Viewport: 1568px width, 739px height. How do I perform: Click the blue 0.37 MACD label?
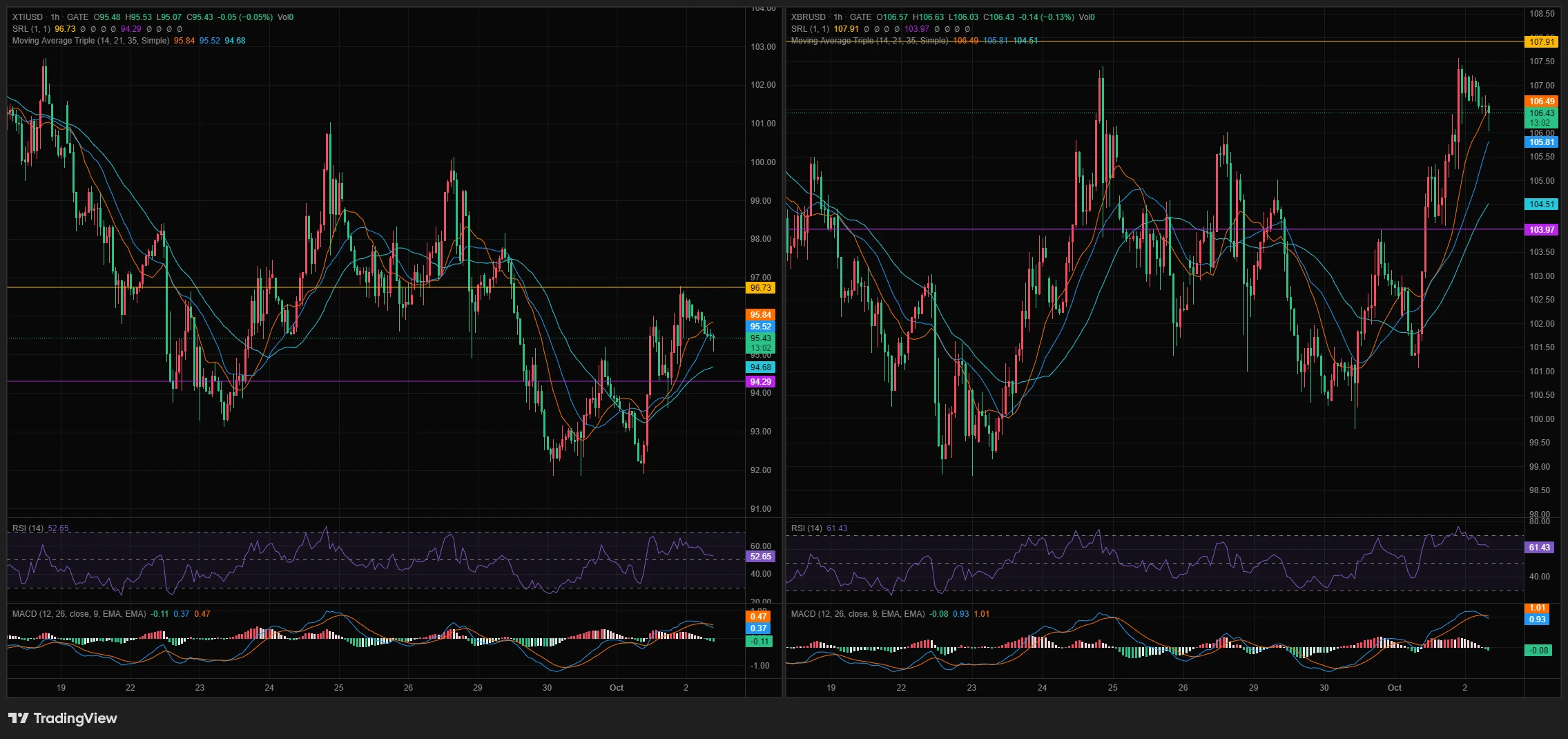click(x=759, y=628)
